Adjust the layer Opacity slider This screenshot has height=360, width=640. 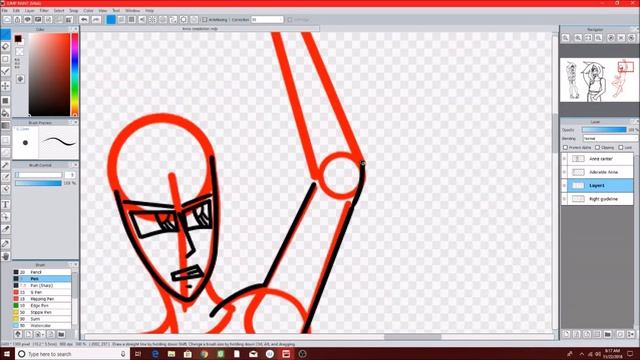coord(604,130)
